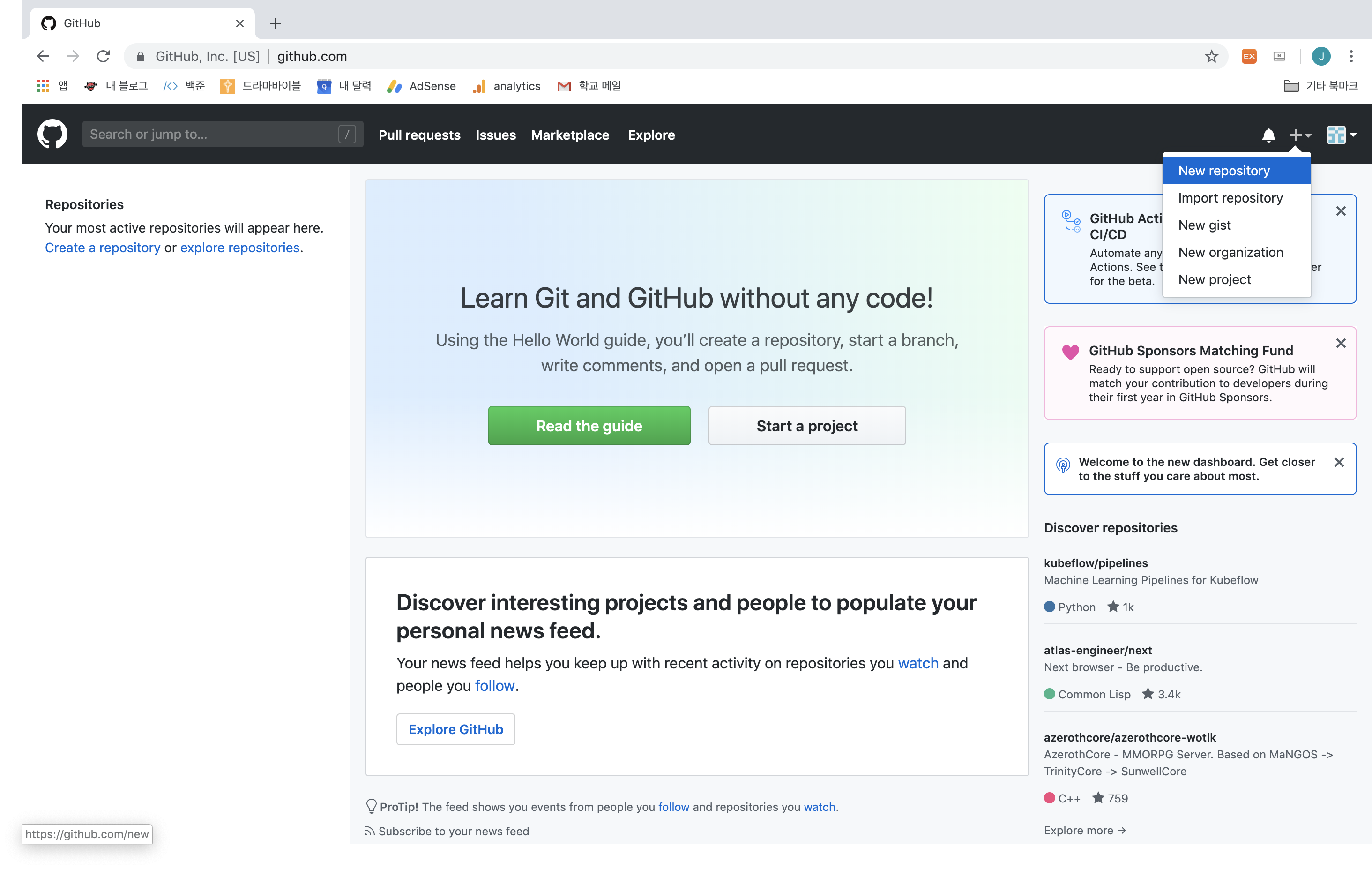Choose New gist menu entry
The image size is (1372, 870).
tap(1205, 225)
